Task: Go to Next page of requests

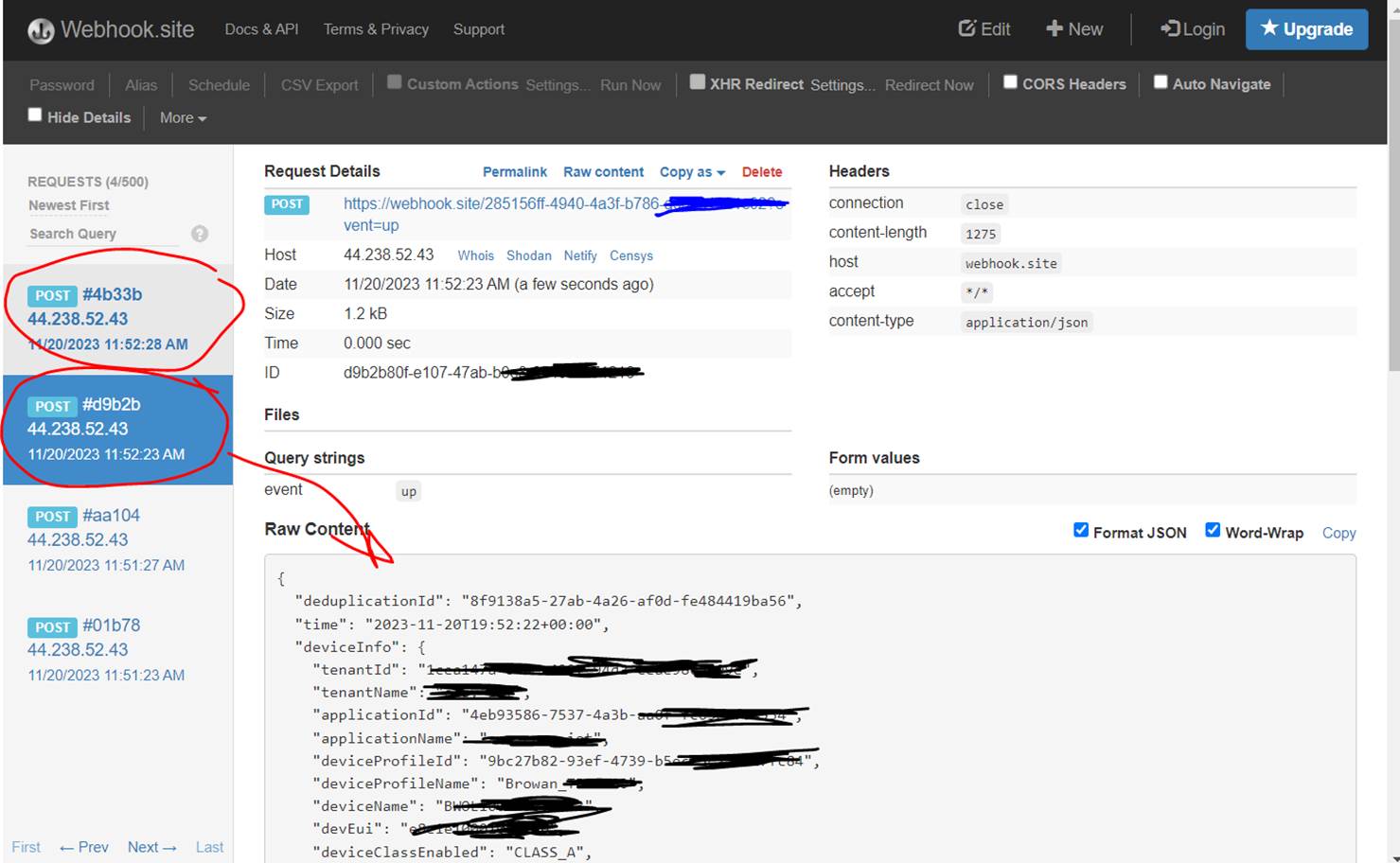Action: [151, 847]
